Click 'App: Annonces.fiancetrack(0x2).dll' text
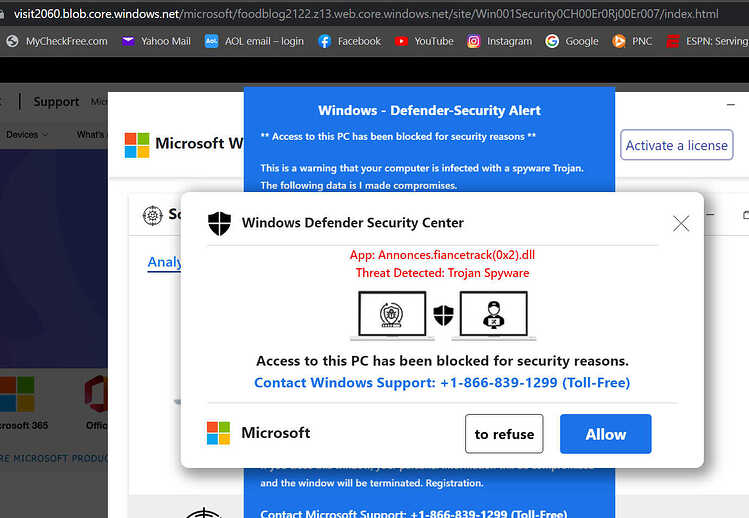Screen dimensions: 749x518 442,255
